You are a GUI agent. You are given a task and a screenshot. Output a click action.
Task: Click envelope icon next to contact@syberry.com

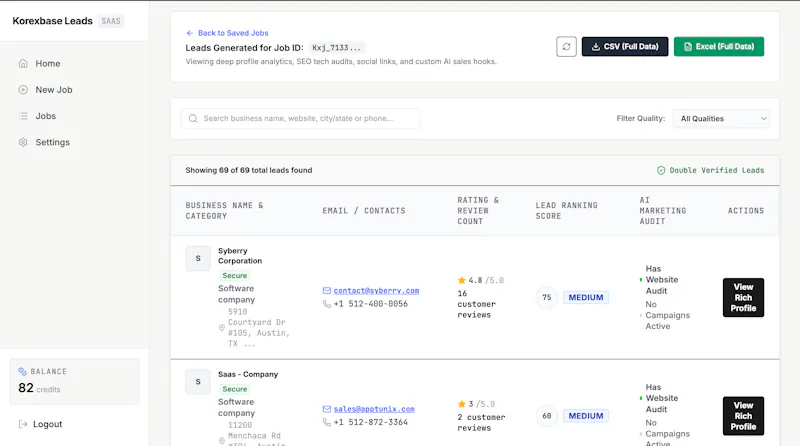click(x=327, y=290)
